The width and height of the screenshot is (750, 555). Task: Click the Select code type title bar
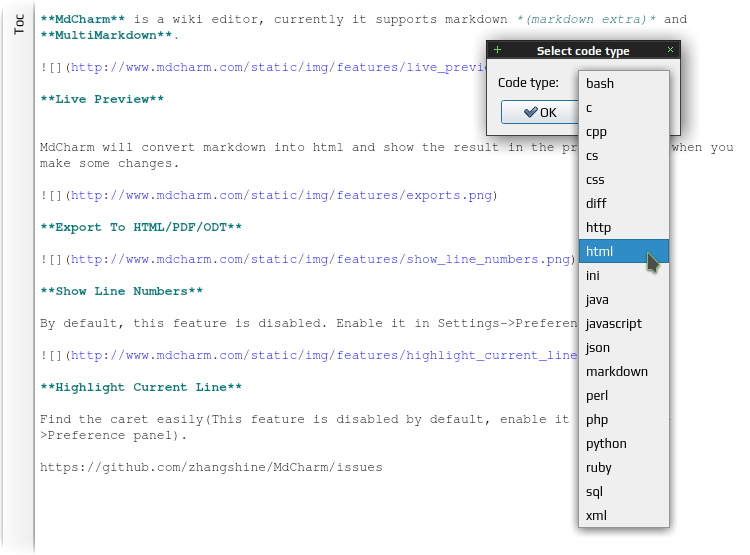[583, 50]
